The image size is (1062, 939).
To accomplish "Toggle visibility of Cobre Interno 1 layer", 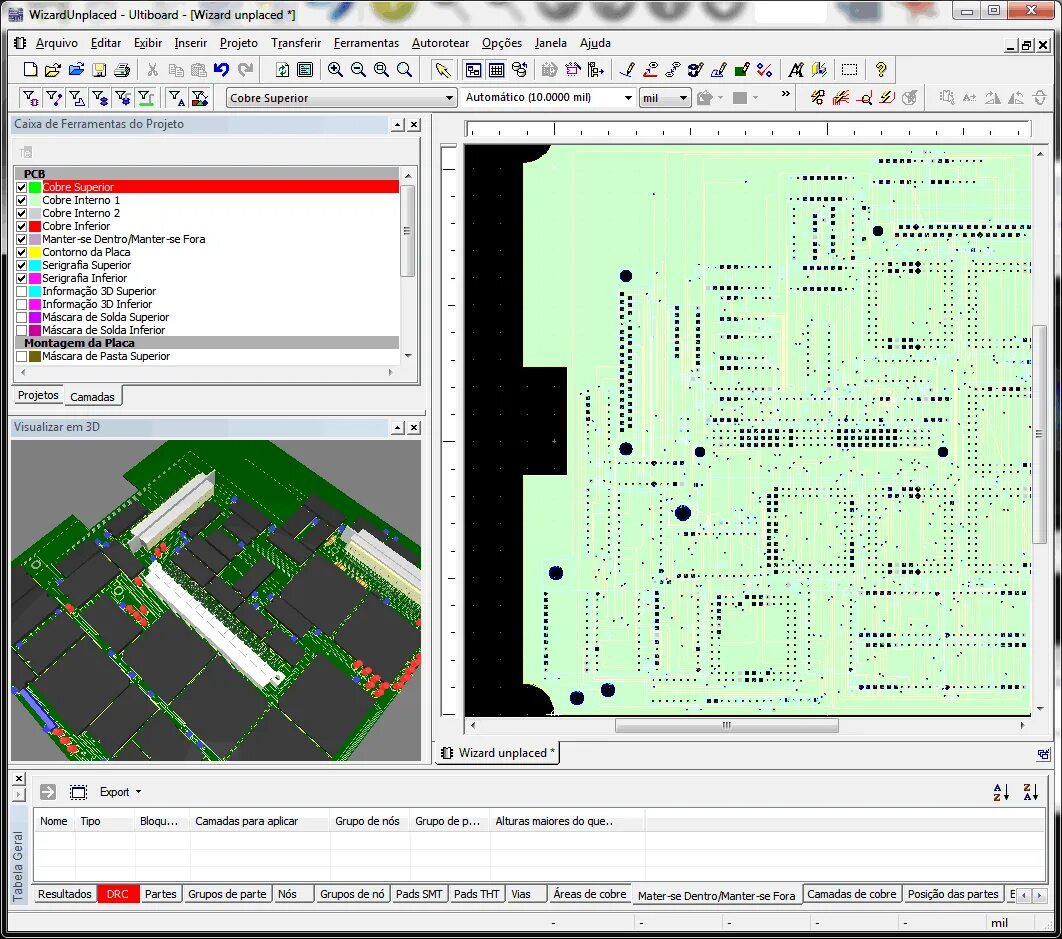I will click(22, 200).
